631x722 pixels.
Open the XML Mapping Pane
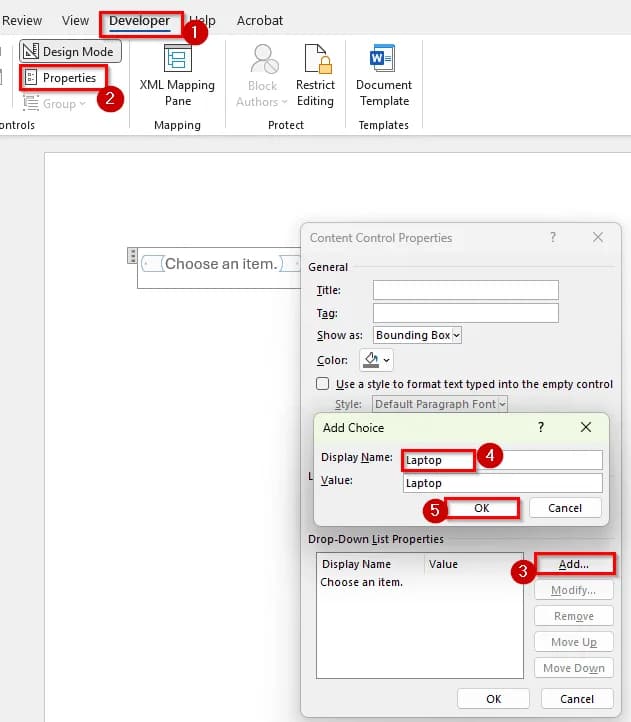point(177,76)
